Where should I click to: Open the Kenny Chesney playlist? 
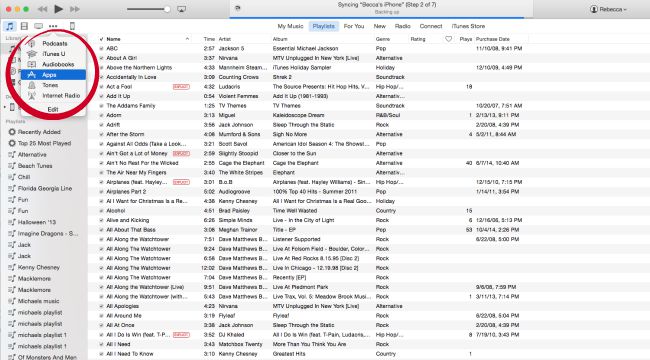39,268
